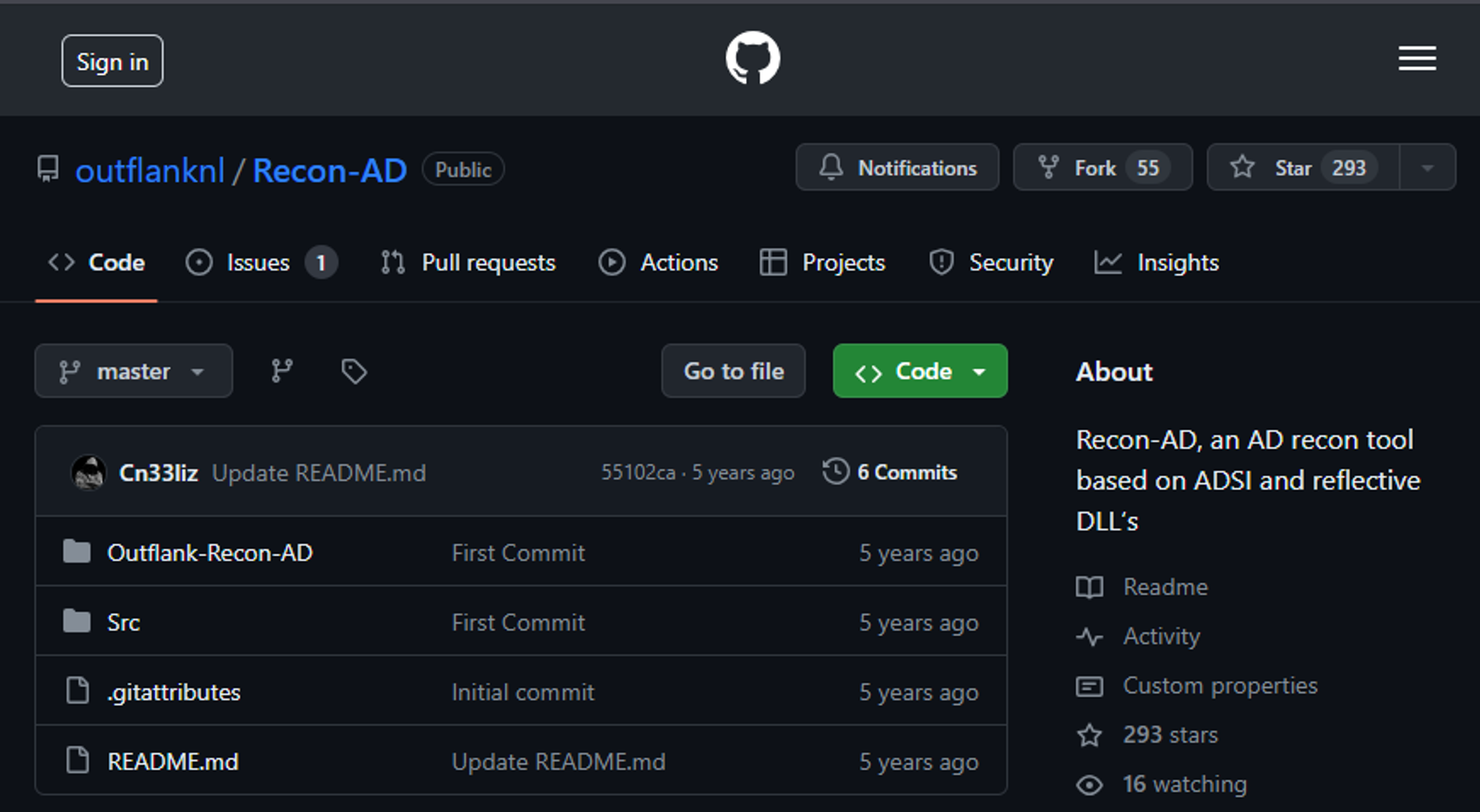Image resolution: width=1480 pixels, height=812 pixels.
Task: Click the GitHub logo icon
Action: [x=752, y=59]
